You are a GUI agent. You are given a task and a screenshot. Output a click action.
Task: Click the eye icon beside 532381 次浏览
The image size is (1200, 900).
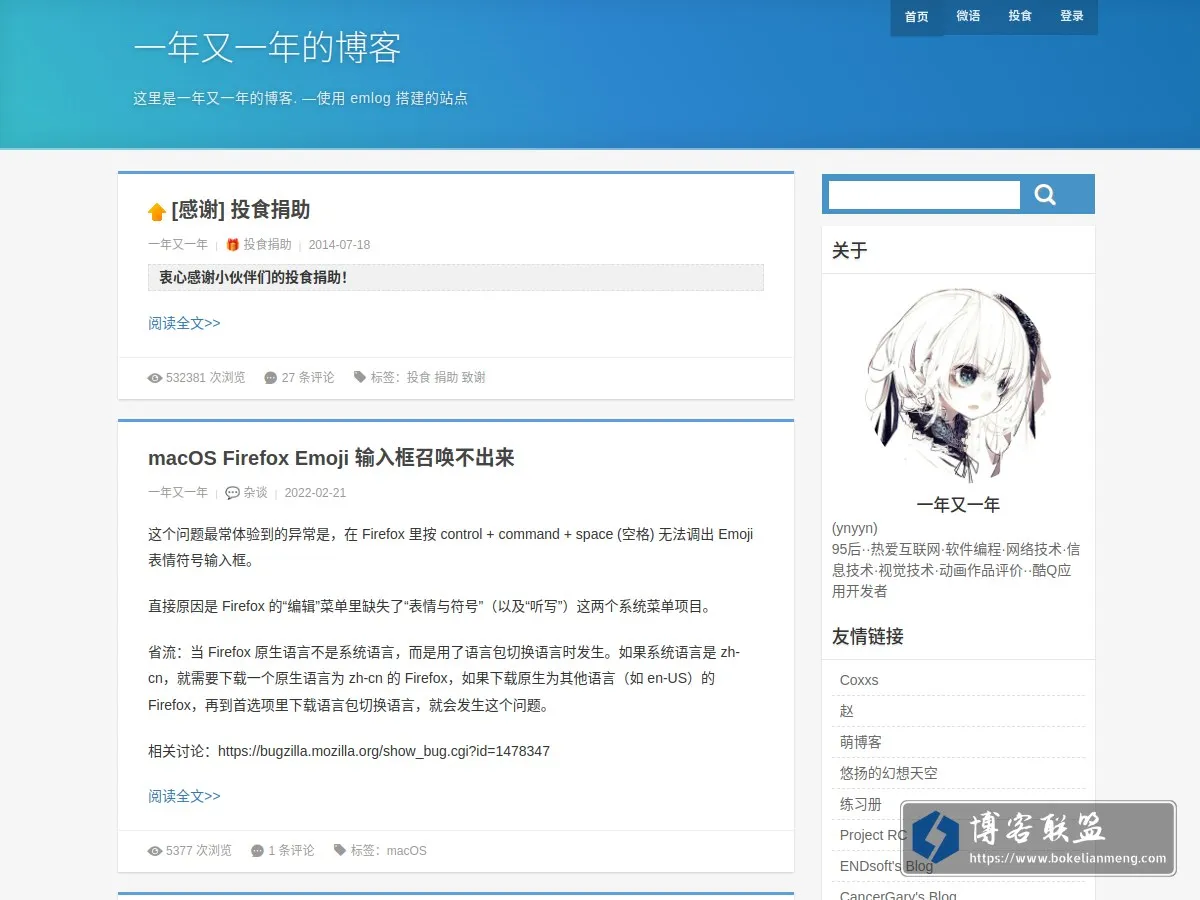click(x=155, y=378)
